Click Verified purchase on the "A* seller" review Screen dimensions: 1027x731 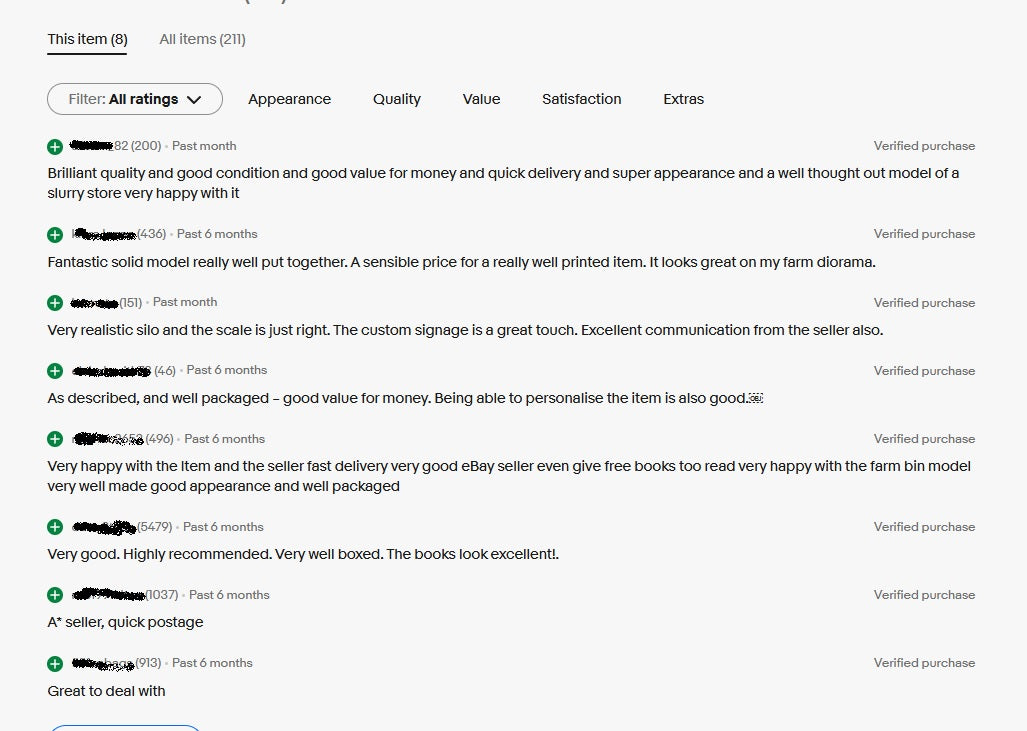(x=924, y=595)
